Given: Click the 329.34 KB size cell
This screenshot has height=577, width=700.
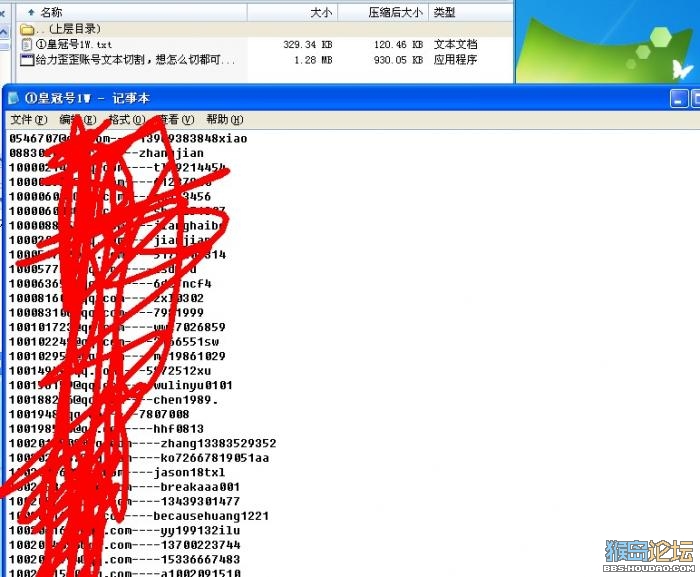Looking at the screenshot, I should pyautogui.click(x=308, y=45).
